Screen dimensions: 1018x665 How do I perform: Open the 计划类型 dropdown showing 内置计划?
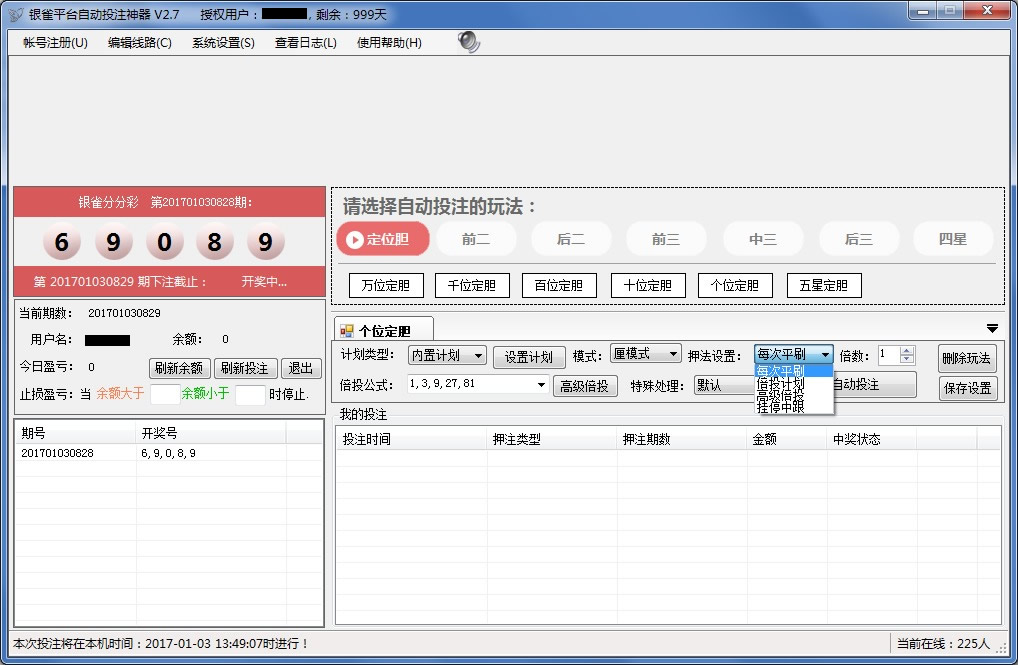(446, 355)
